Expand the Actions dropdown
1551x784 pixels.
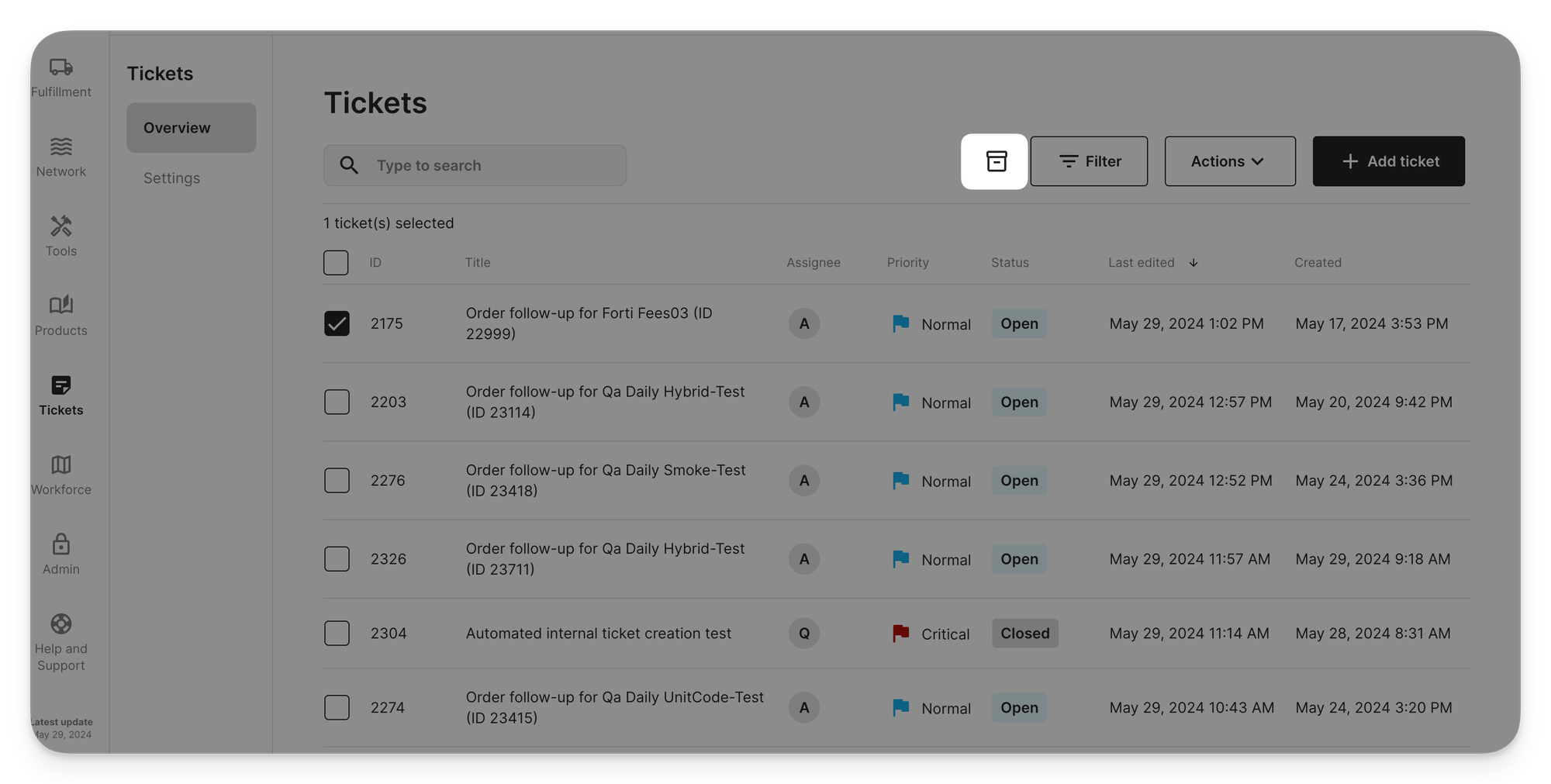point(1229,161)
